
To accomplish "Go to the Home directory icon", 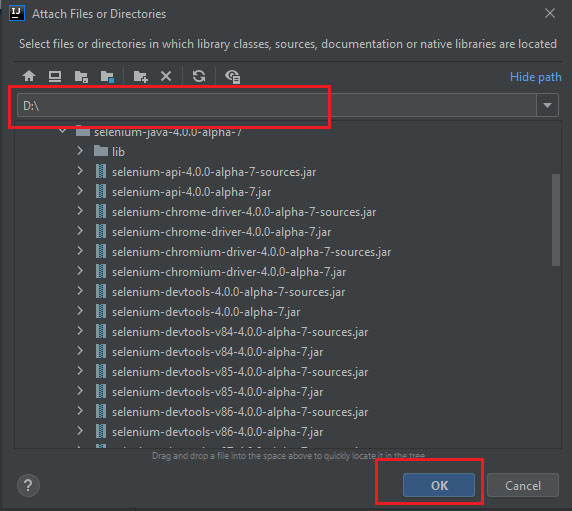I will click(29, 77).
